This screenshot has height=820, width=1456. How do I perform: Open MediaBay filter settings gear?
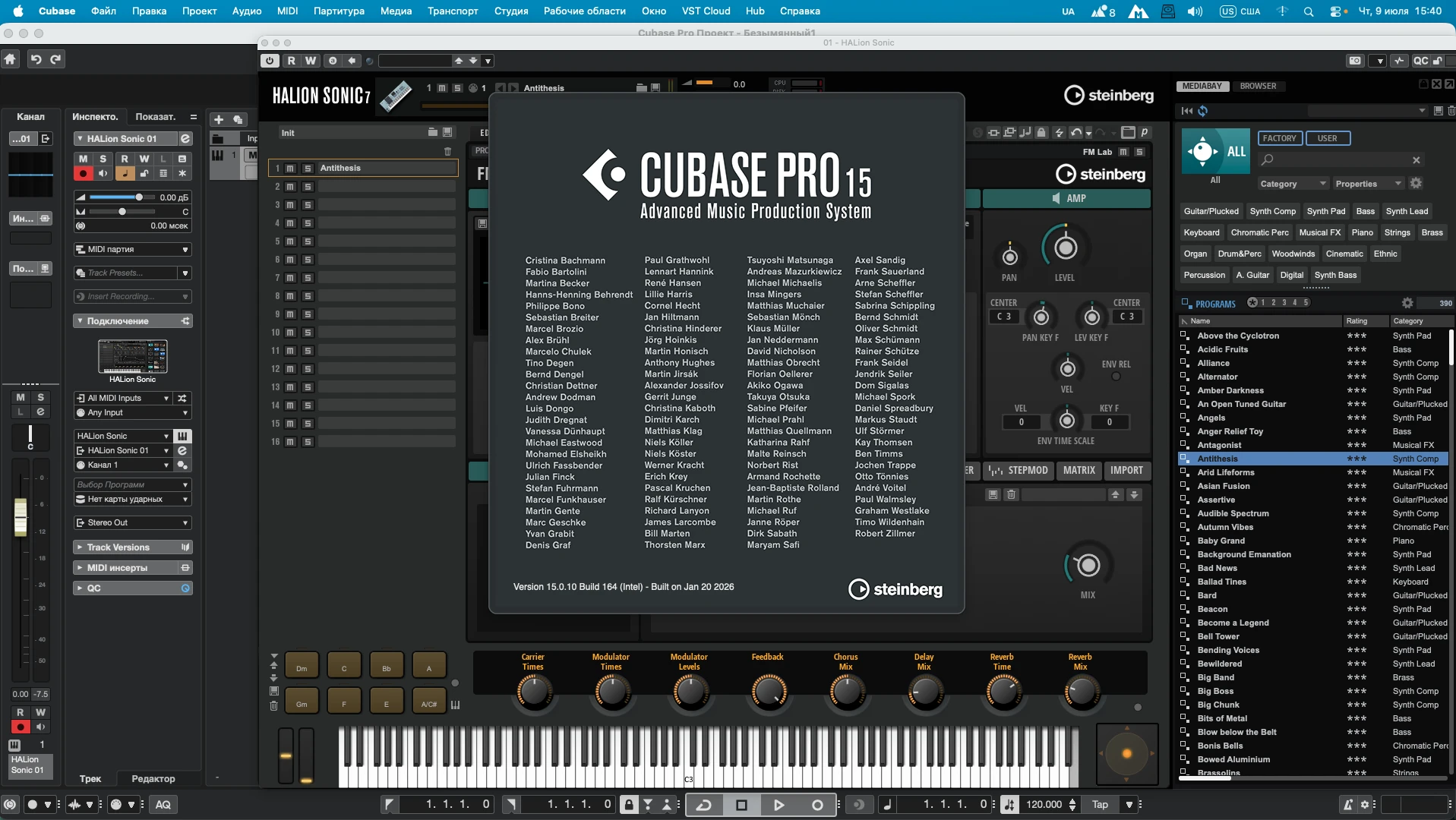point(1416,184)
